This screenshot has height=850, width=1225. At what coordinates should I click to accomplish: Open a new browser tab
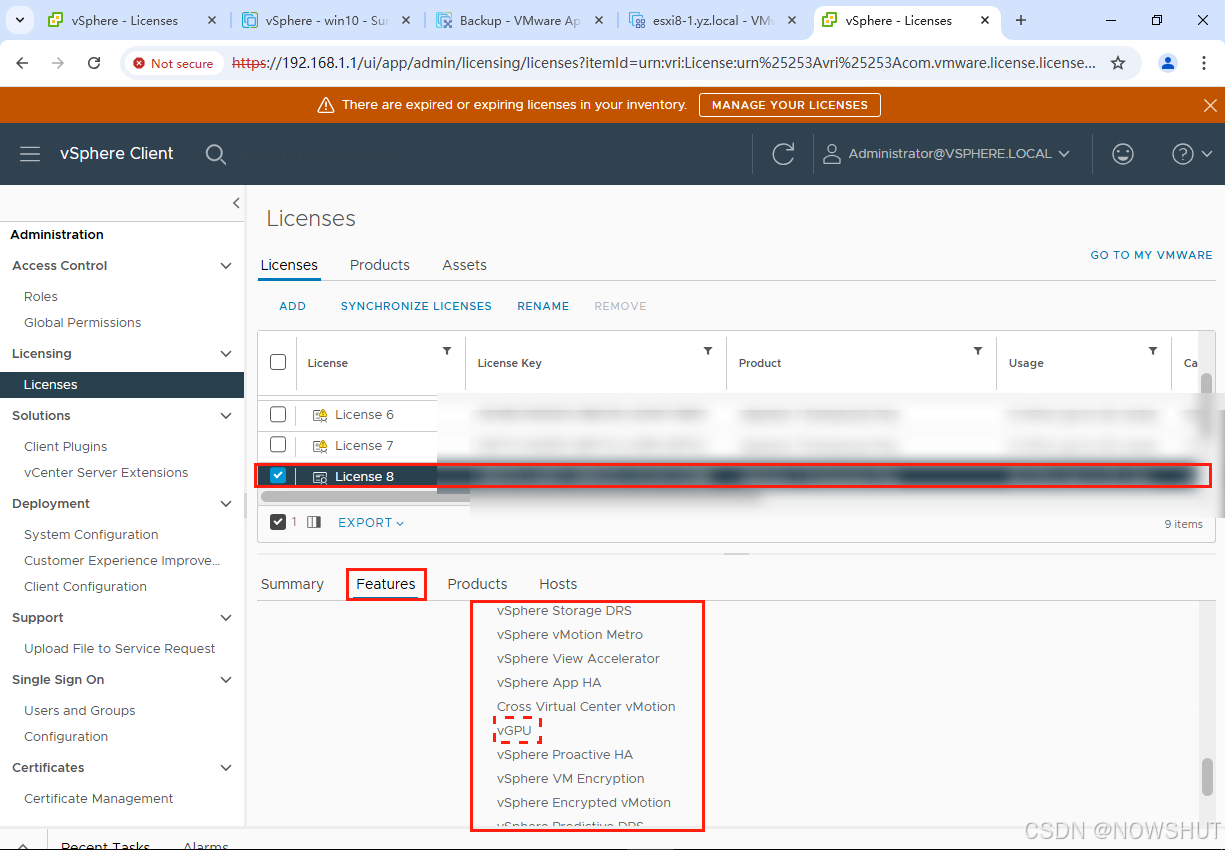coord(1021,20)
